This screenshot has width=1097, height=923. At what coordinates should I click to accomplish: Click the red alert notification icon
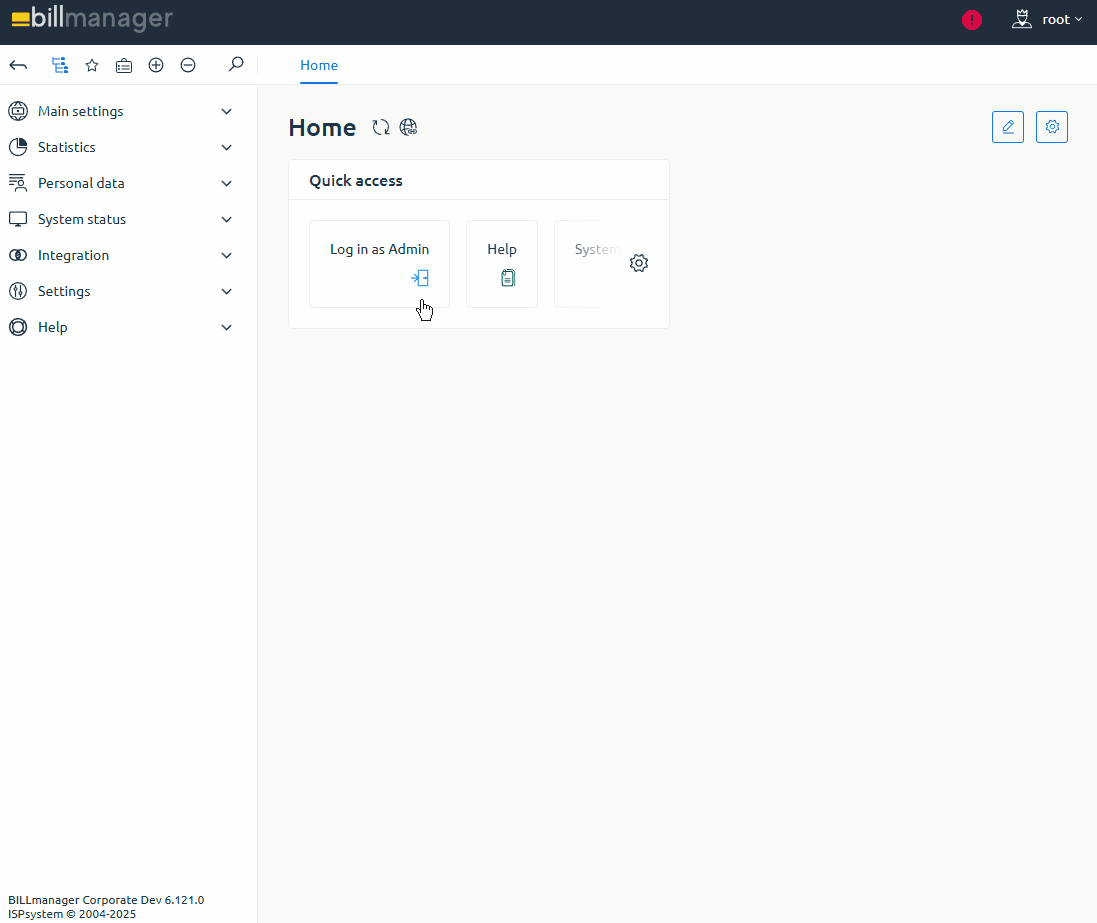971,19
